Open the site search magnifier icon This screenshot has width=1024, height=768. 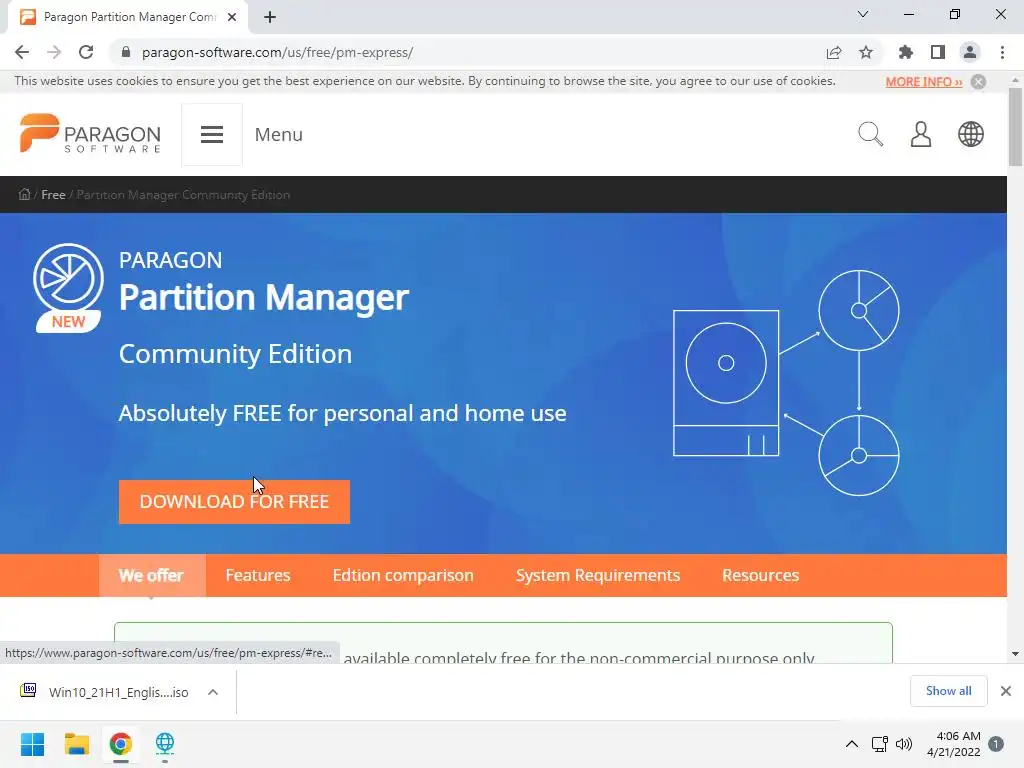pyautogui.click(x=870, y=135)
